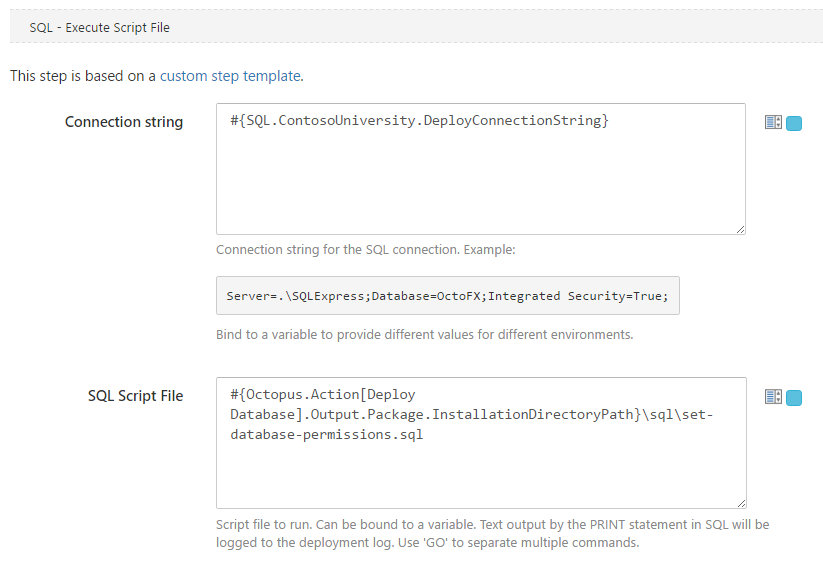The image size is (823, 568).
Task: Grab the SQL Script File box resize handle
Action: (740, 503)
